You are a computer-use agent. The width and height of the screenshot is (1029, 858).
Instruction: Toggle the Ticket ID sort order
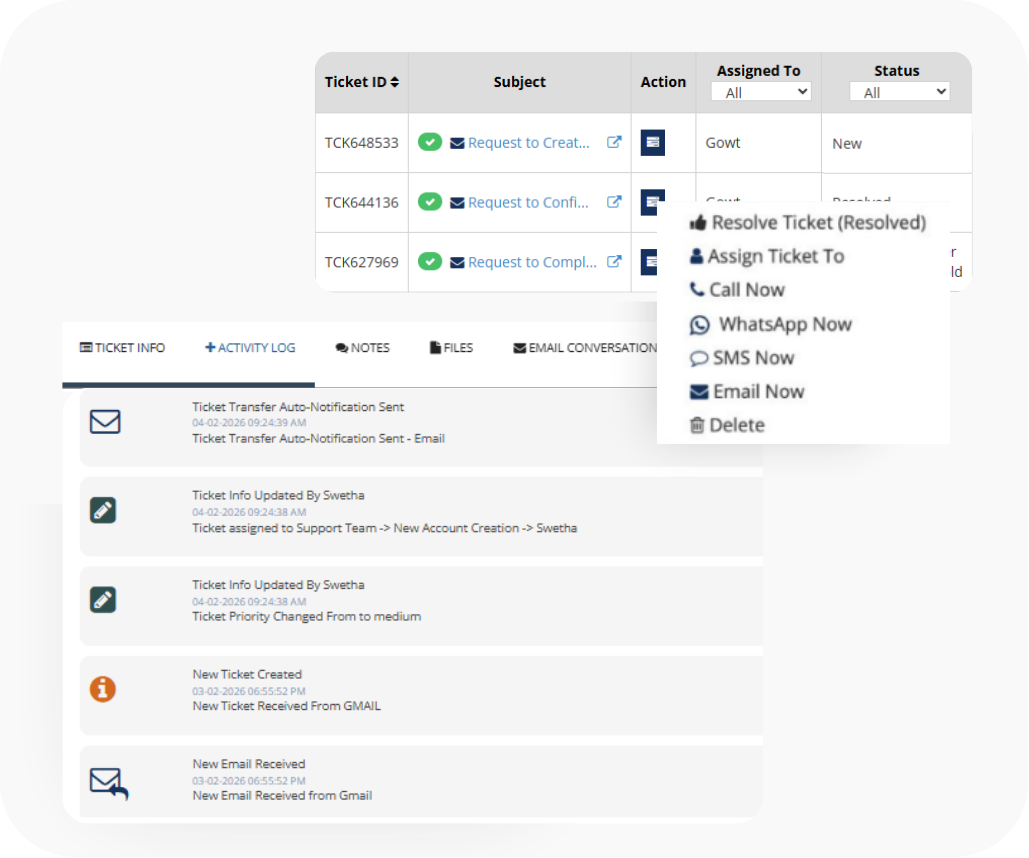point(393,81)
